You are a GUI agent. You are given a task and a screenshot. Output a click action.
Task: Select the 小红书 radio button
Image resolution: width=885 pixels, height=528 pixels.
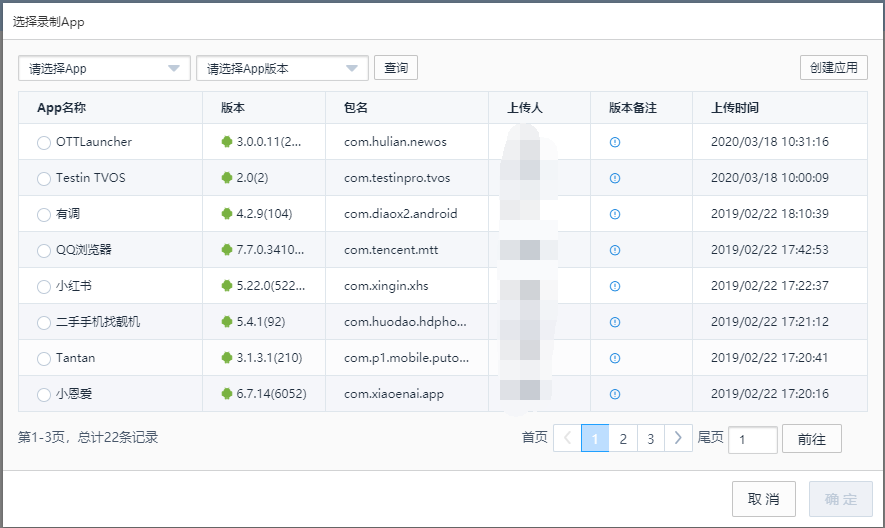[x=43, y=287]
